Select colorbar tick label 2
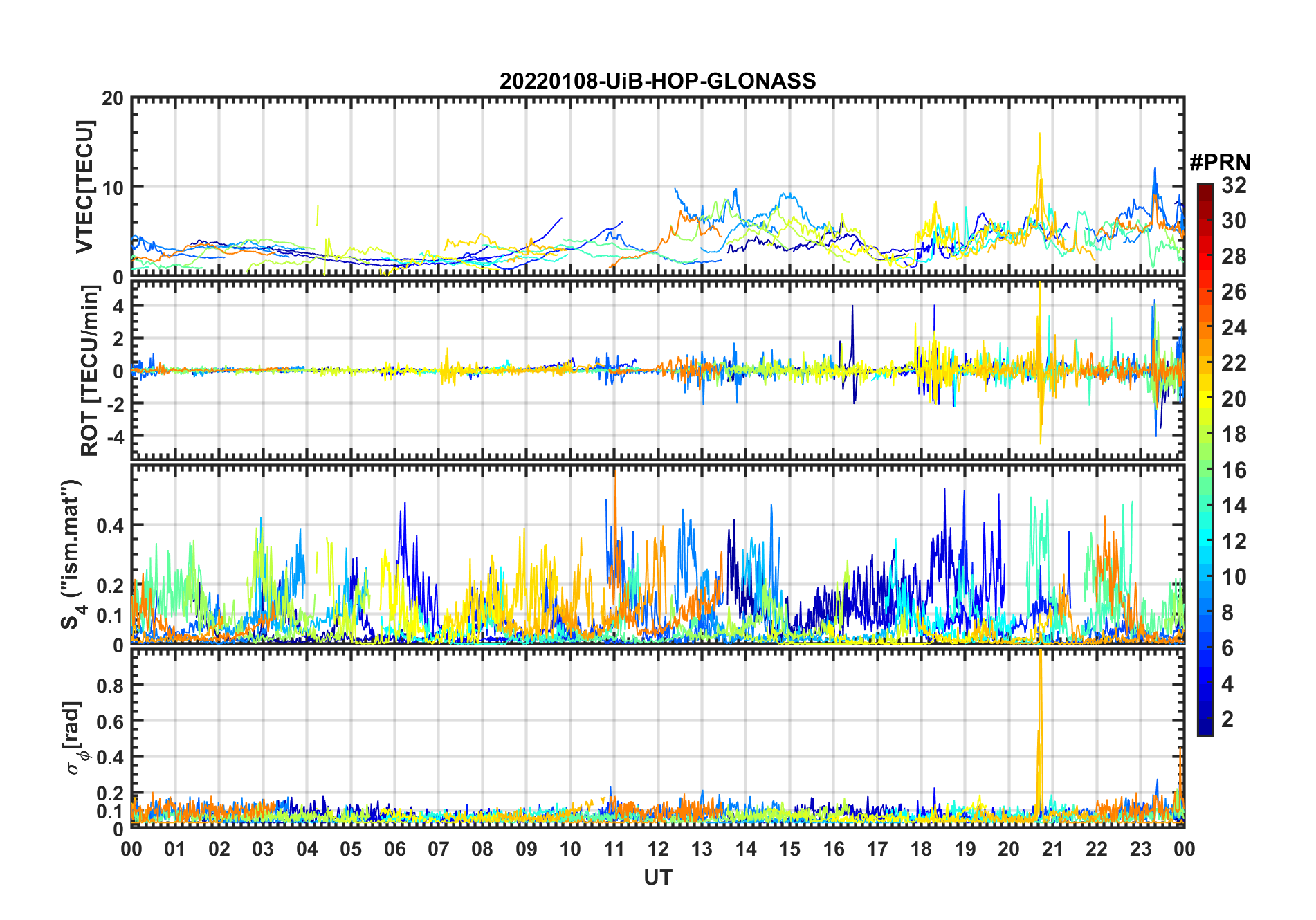 point(1227,719)
